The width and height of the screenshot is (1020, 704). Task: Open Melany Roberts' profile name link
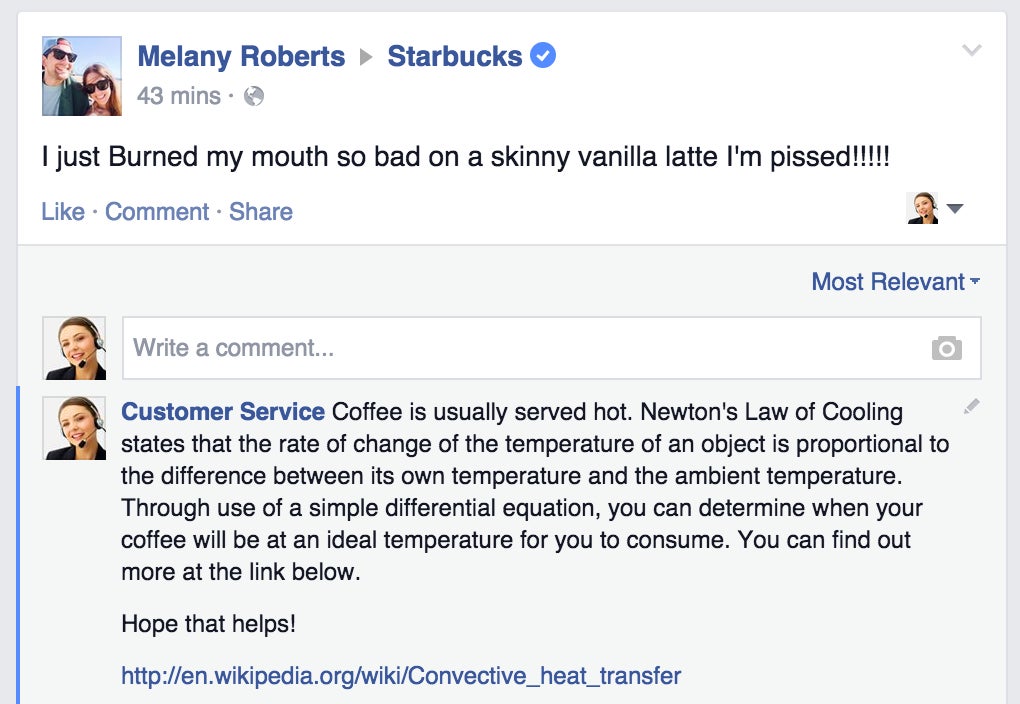tap(241, 56)
